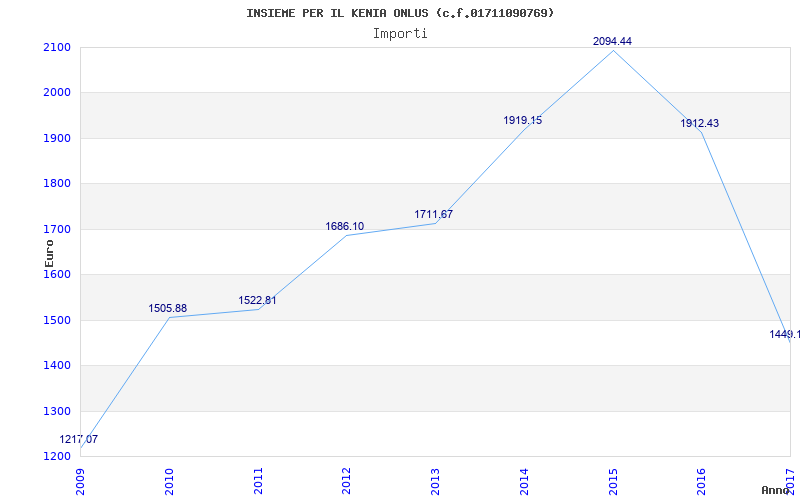Click the 2017 year label
This screenshot has height=500, width=800.
coord(791,481)
